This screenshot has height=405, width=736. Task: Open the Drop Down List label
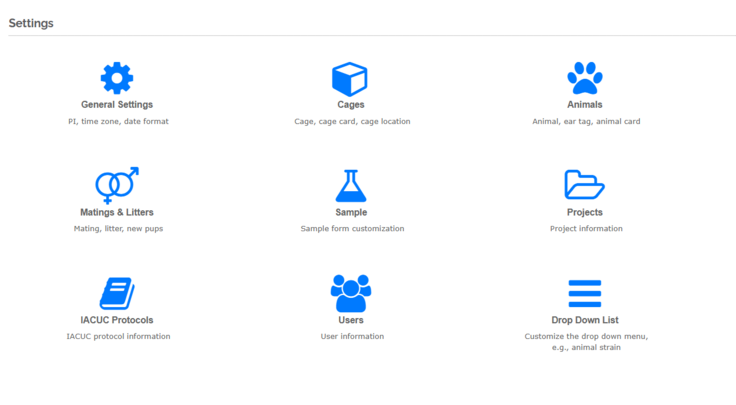click(585, 320)
